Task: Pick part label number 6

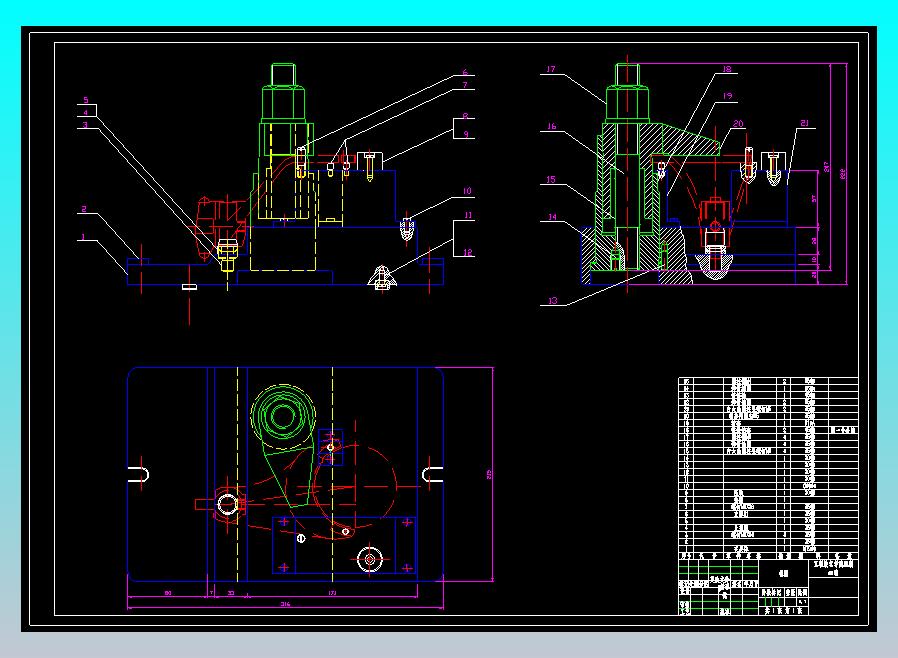Action: 465,72
